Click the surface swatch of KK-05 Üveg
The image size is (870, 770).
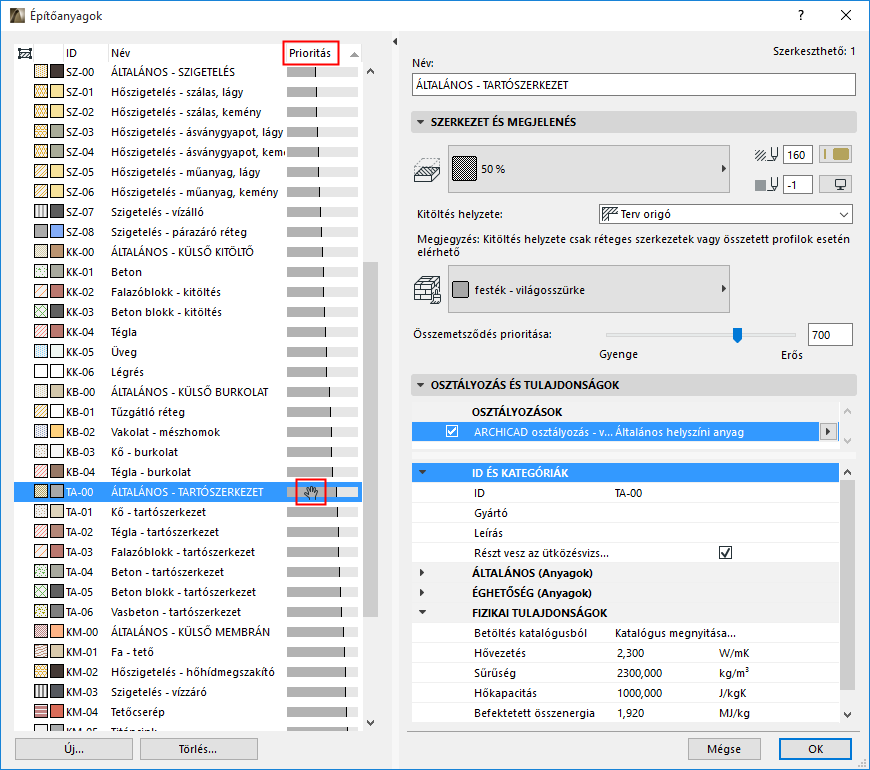pyautogui.click(x=57, y=352)
